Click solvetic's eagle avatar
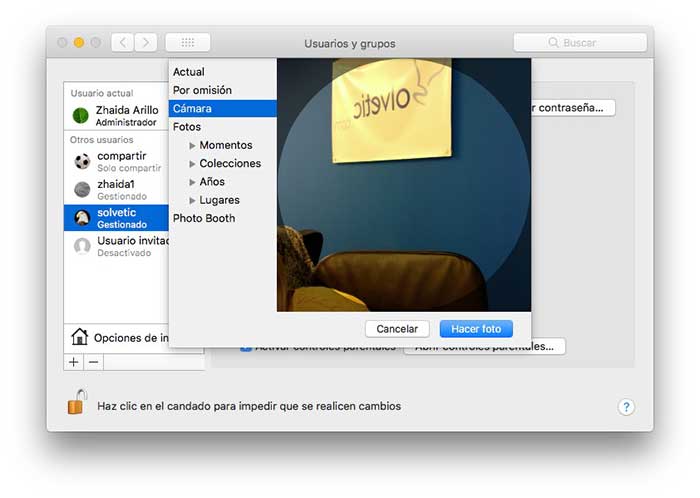This screenshot has width=700, height=498. (x=82, y=218)
